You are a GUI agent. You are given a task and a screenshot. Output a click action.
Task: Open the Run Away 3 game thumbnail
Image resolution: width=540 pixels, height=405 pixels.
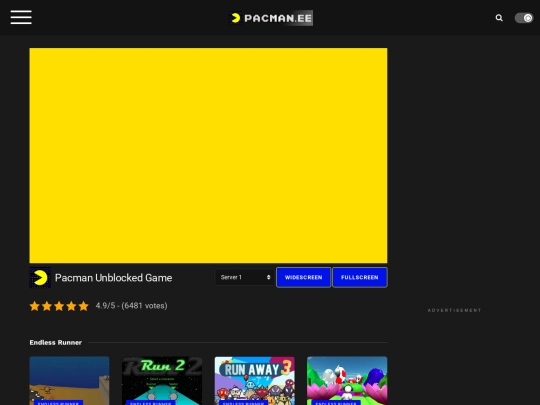(x=255, y=381)
